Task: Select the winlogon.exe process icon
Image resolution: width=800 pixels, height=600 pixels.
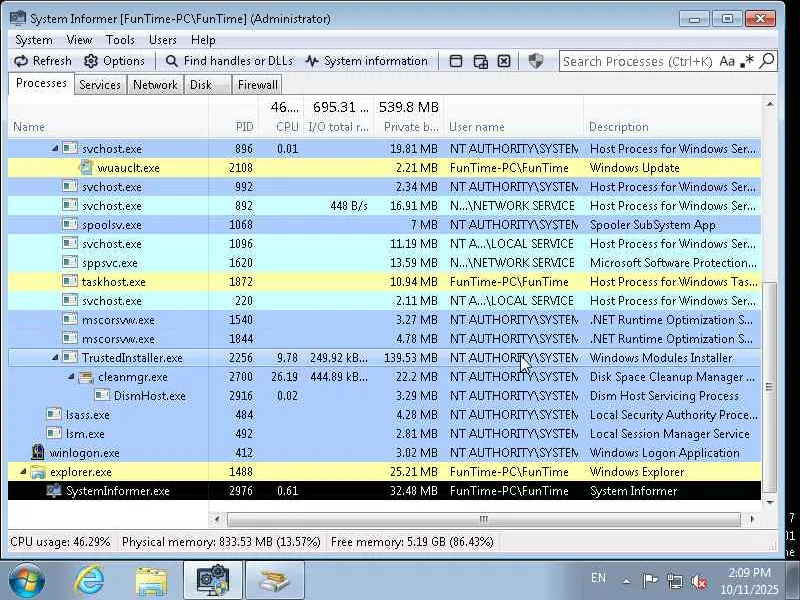Action: tap(37, 453)
